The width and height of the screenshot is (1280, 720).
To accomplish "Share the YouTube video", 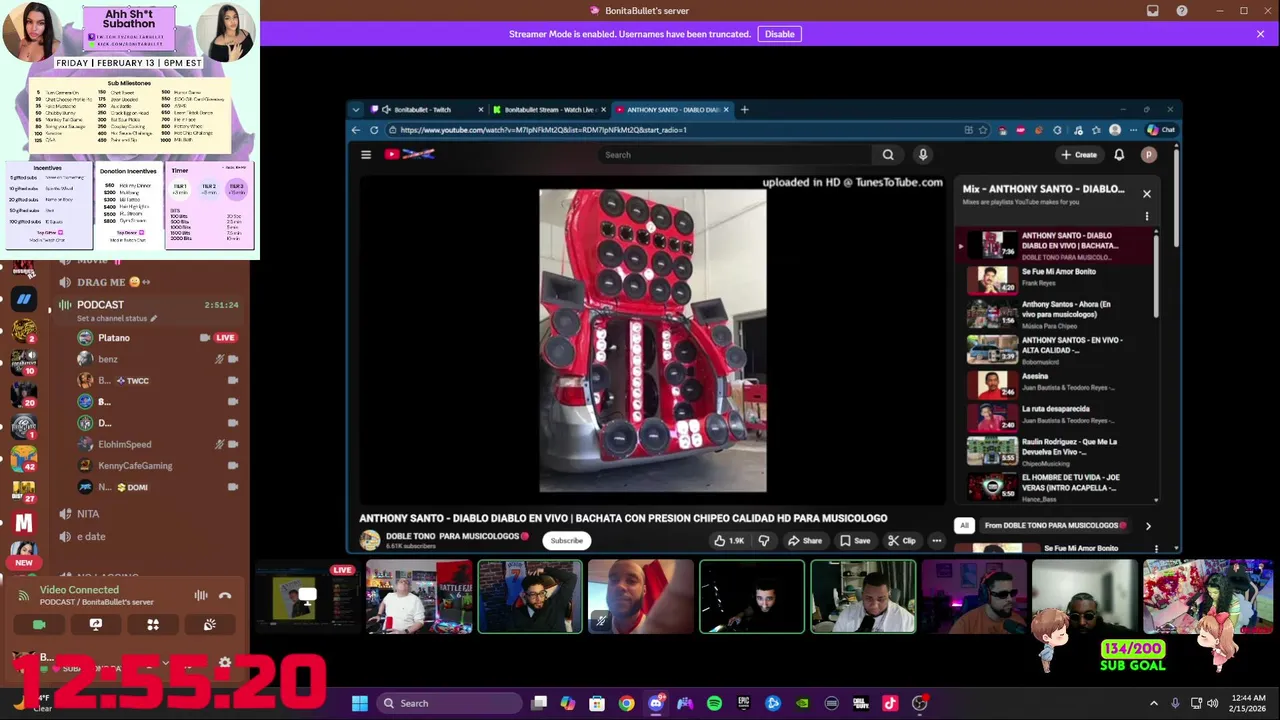I will pyautogui.click(x=804, y=541).
